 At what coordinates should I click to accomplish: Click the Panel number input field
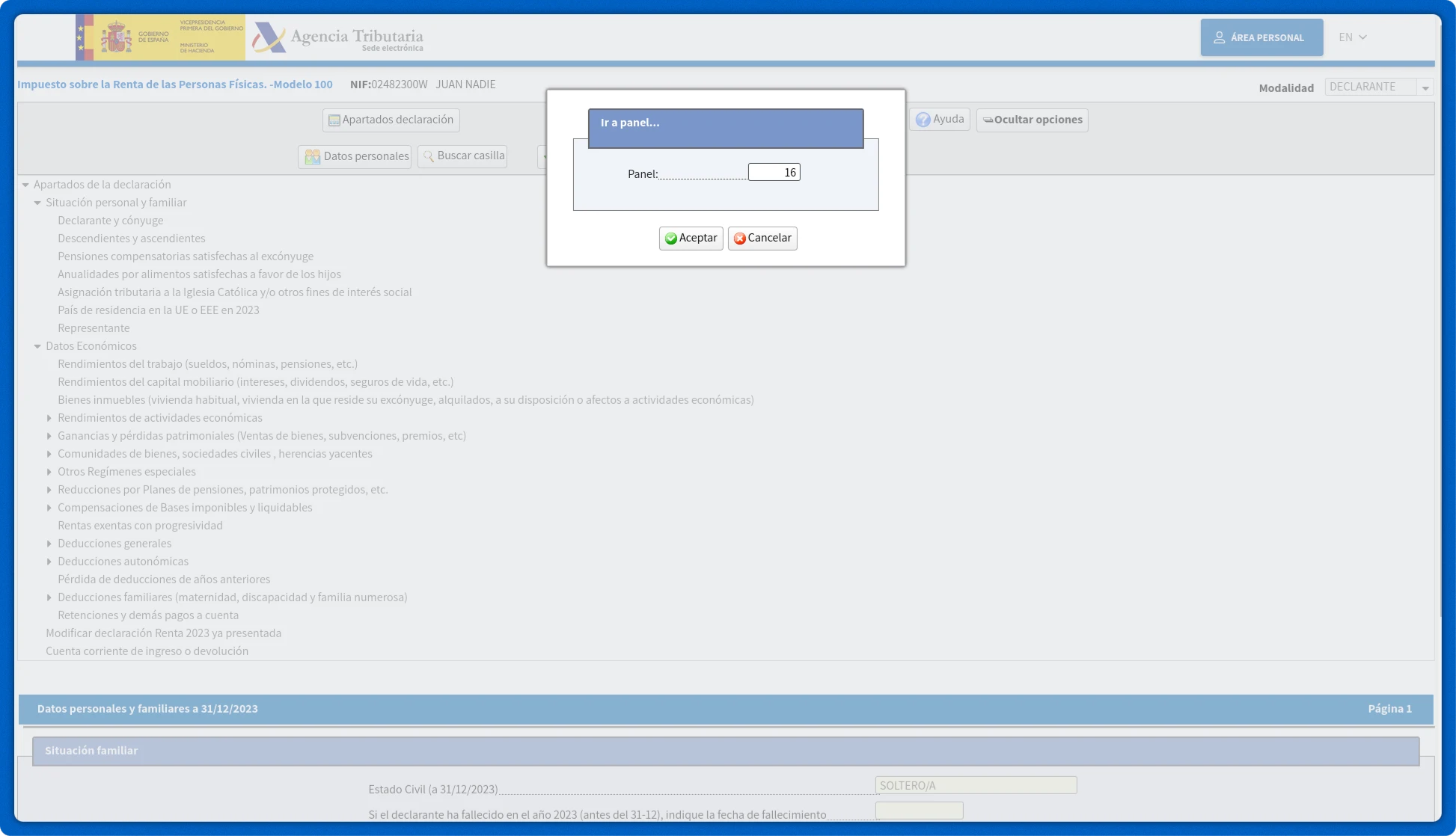pyautogui.click(x=774, y=173)
